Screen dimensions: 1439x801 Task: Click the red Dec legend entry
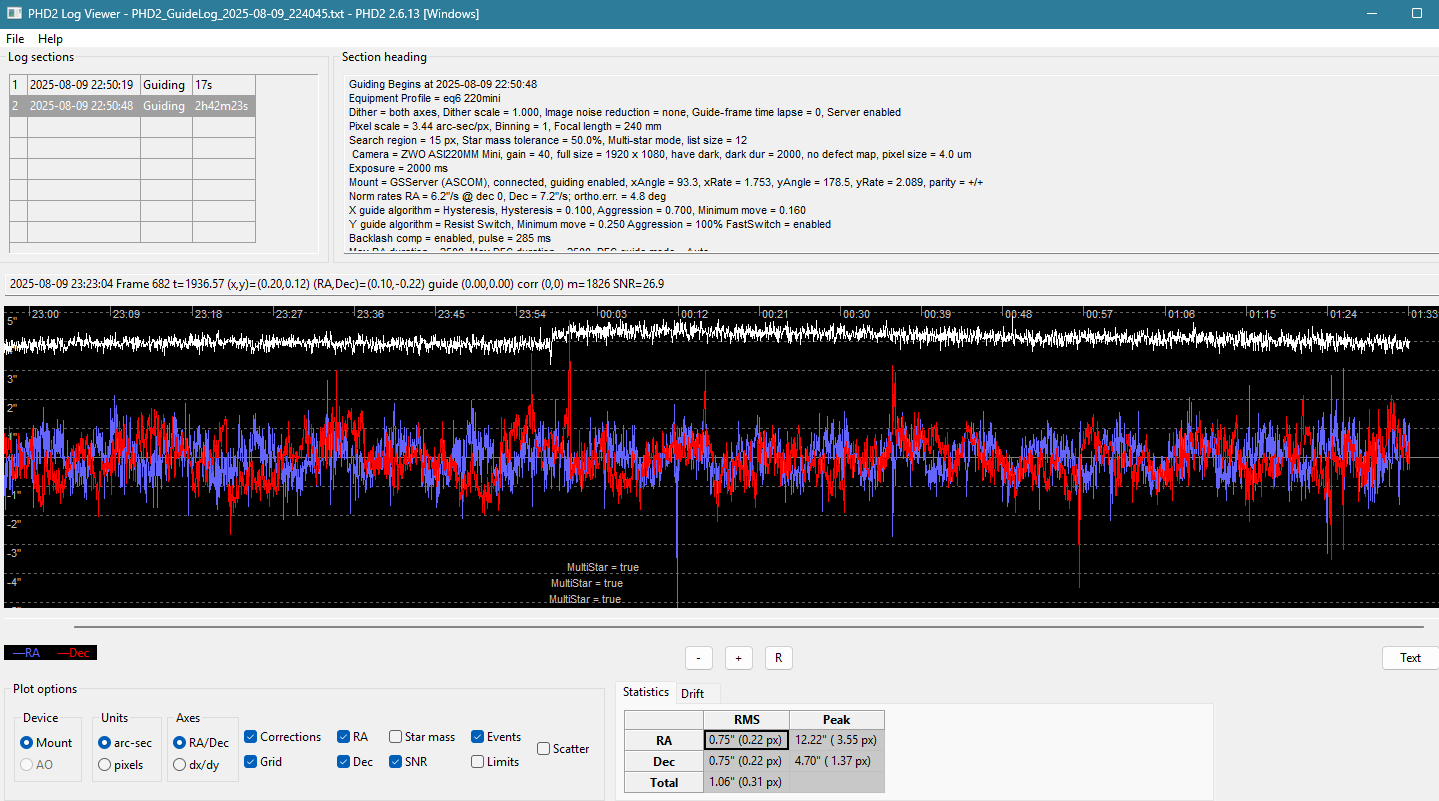73,653
